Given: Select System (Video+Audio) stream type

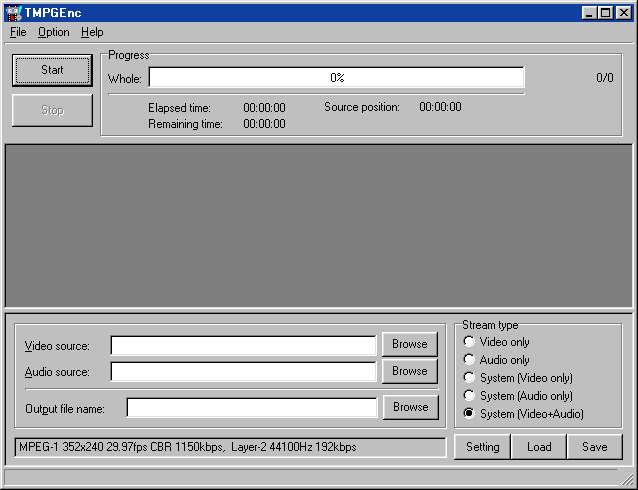Looking at the screenshot, I should point(469,414).
